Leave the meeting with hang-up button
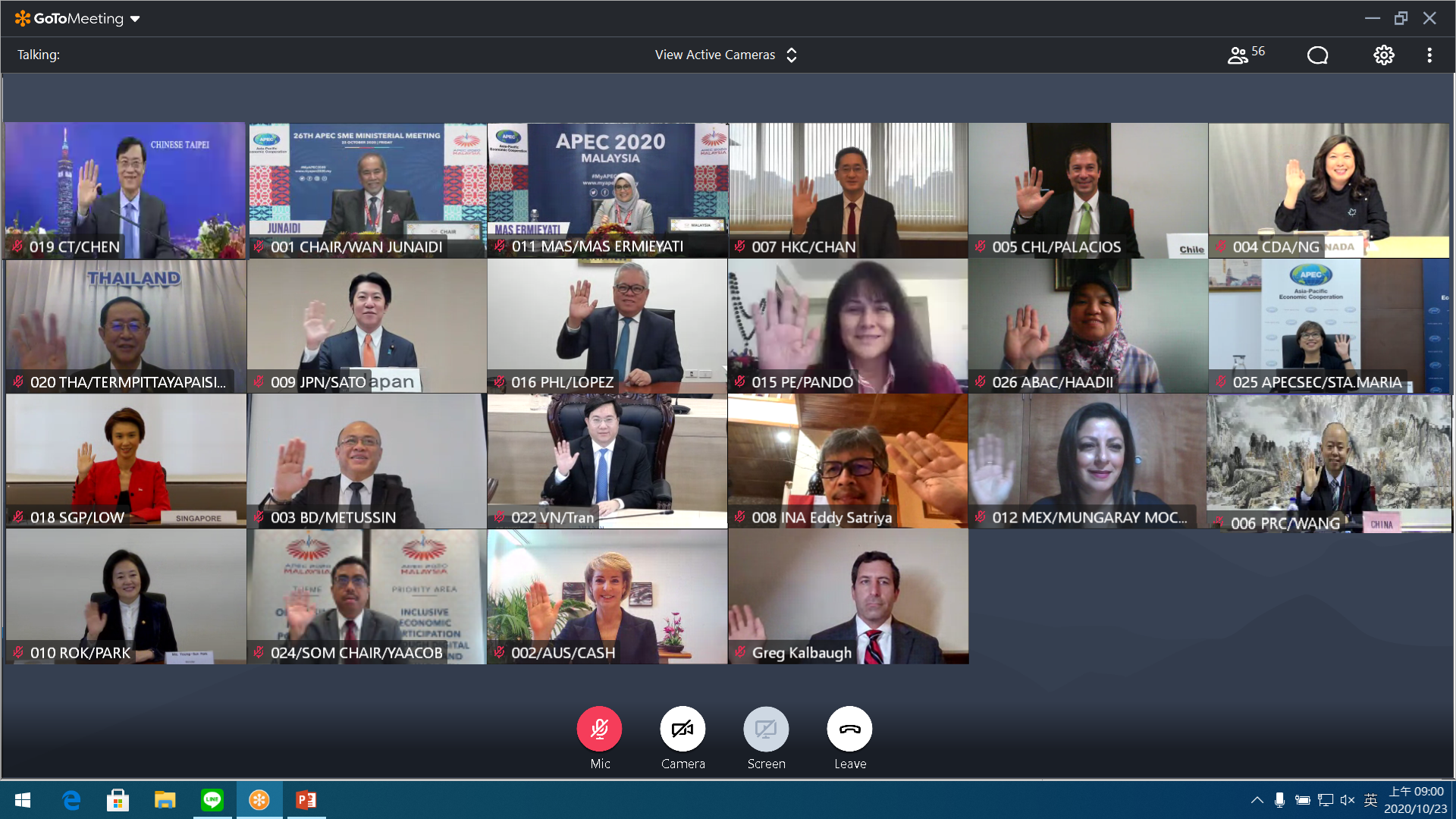This screenshot has width=1456, height=819. point(849,730)
